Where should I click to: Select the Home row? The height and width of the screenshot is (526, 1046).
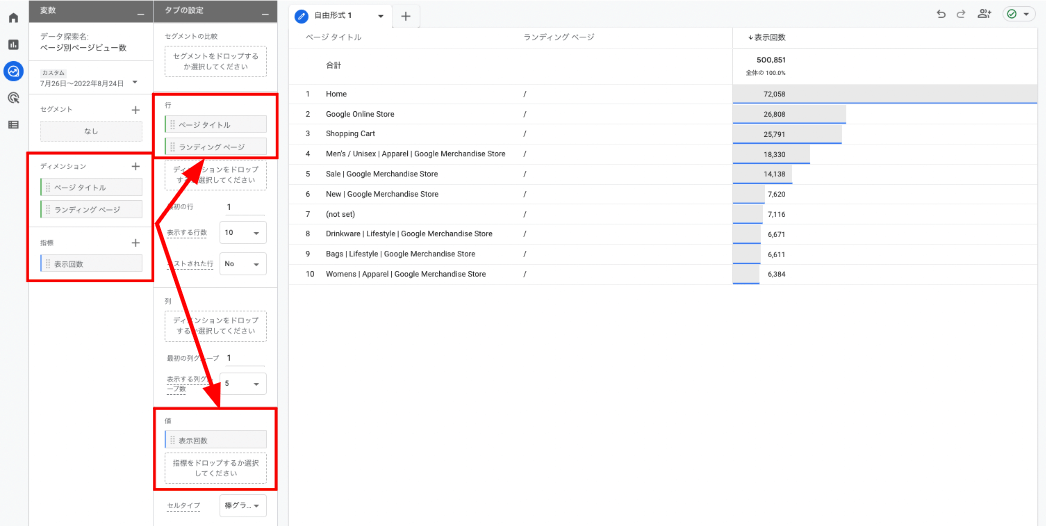[x=663, y=94]
